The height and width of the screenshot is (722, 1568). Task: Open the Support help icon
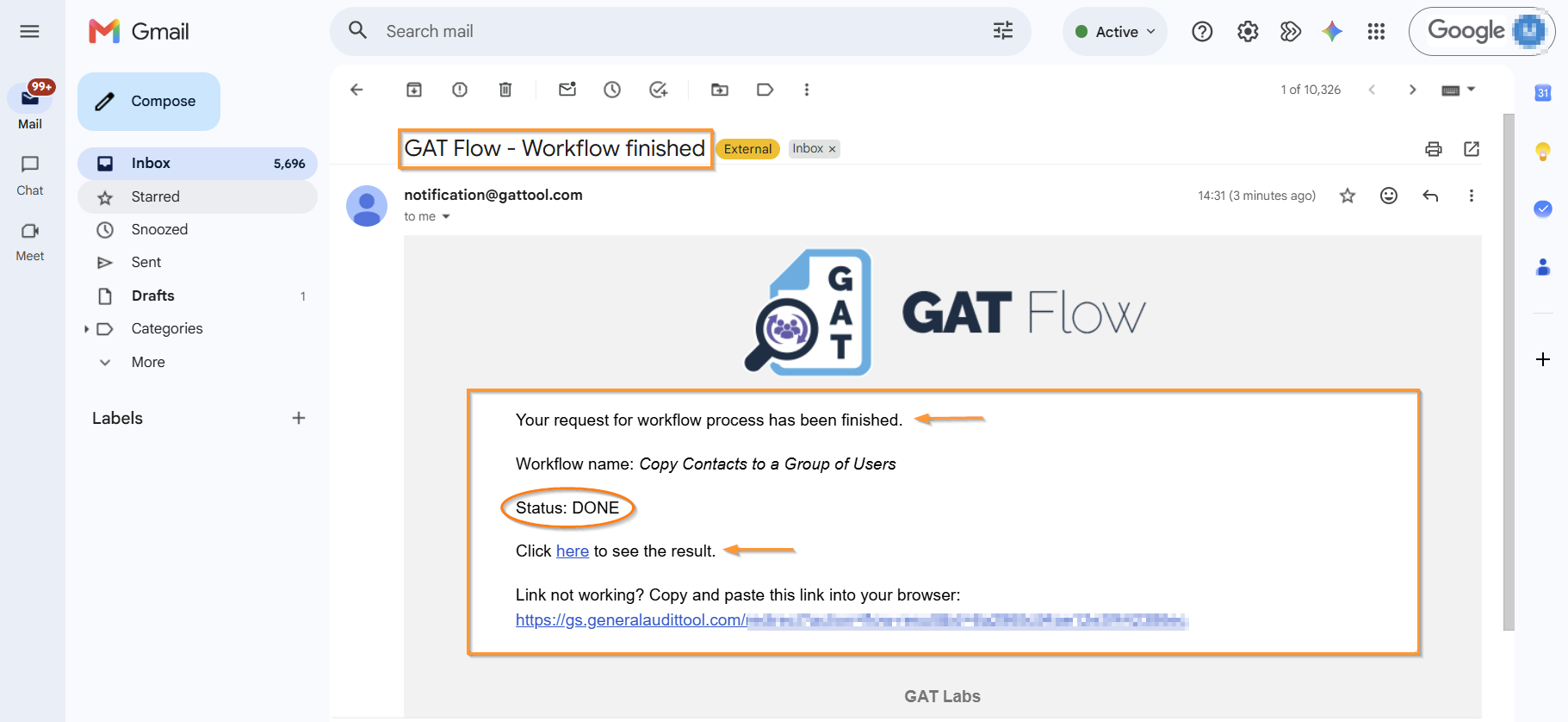[1202, 32]
